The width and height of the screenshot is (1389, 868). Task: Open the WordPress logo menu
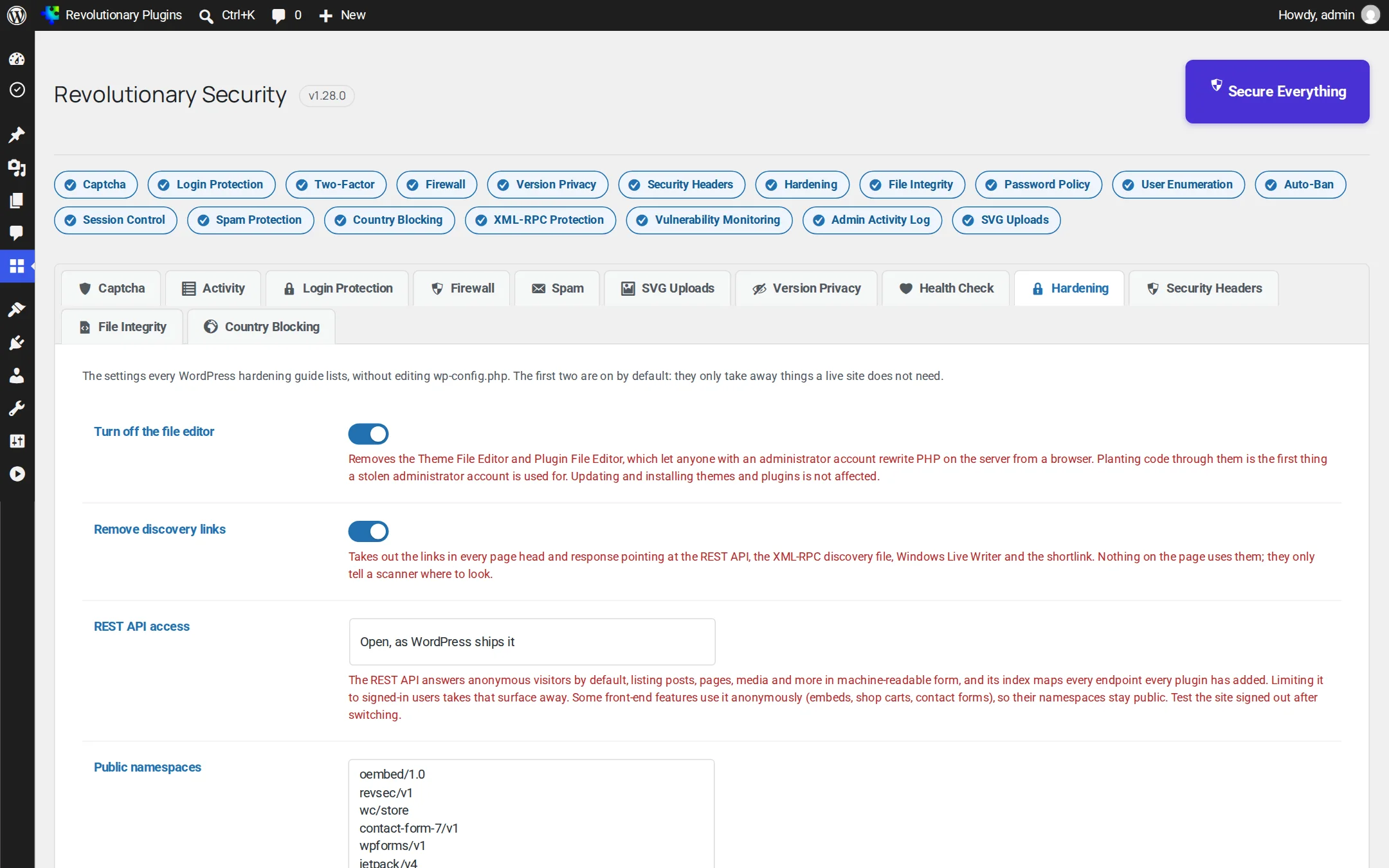point(17,15)
